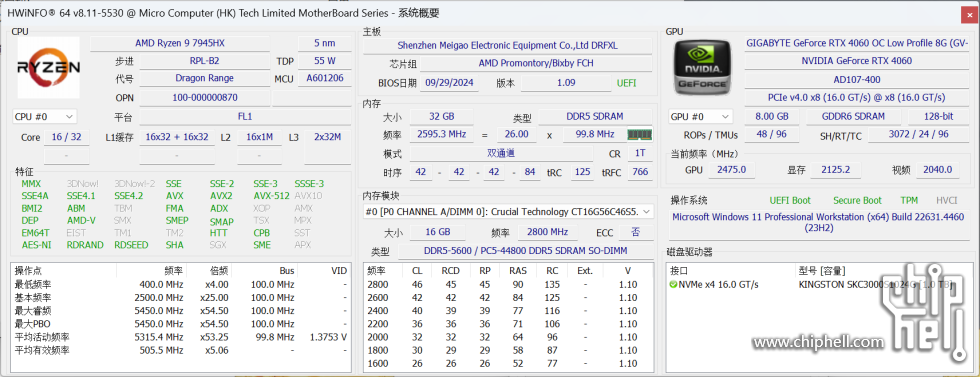Click the 16x32 + 16x32 L1 cache value

(x=177, y=137)
